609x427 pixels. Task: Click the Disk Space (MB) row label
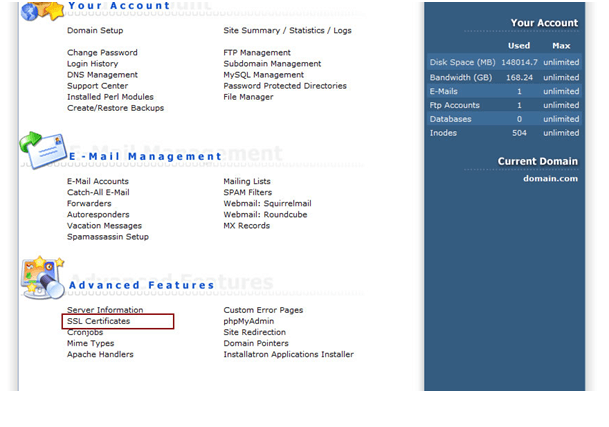(462, 62)
